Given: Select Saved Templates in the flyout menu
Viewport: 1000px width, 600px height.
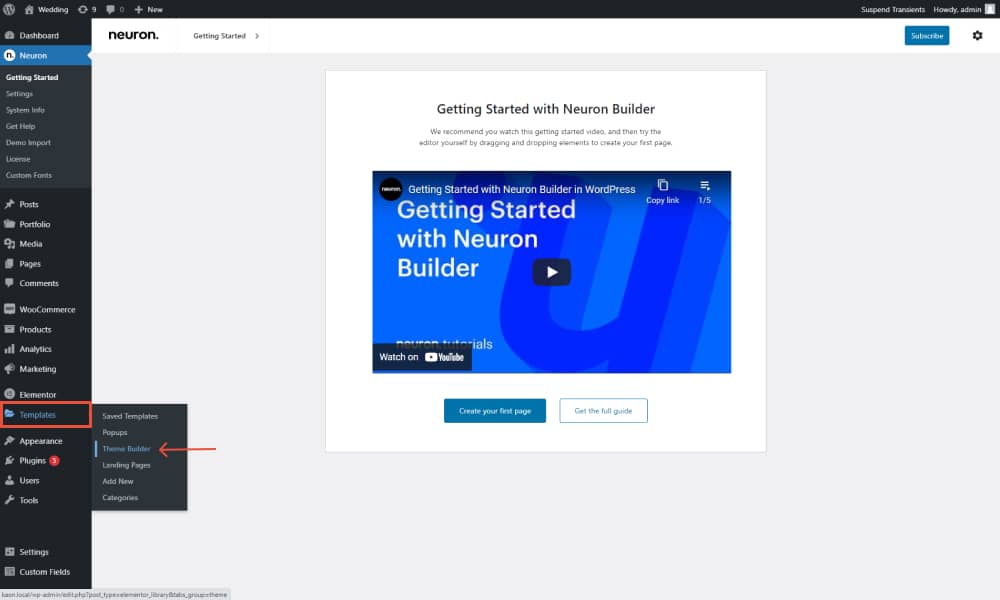Looking at the screenshot, I should pyautogui.click(x=129, y=416).
